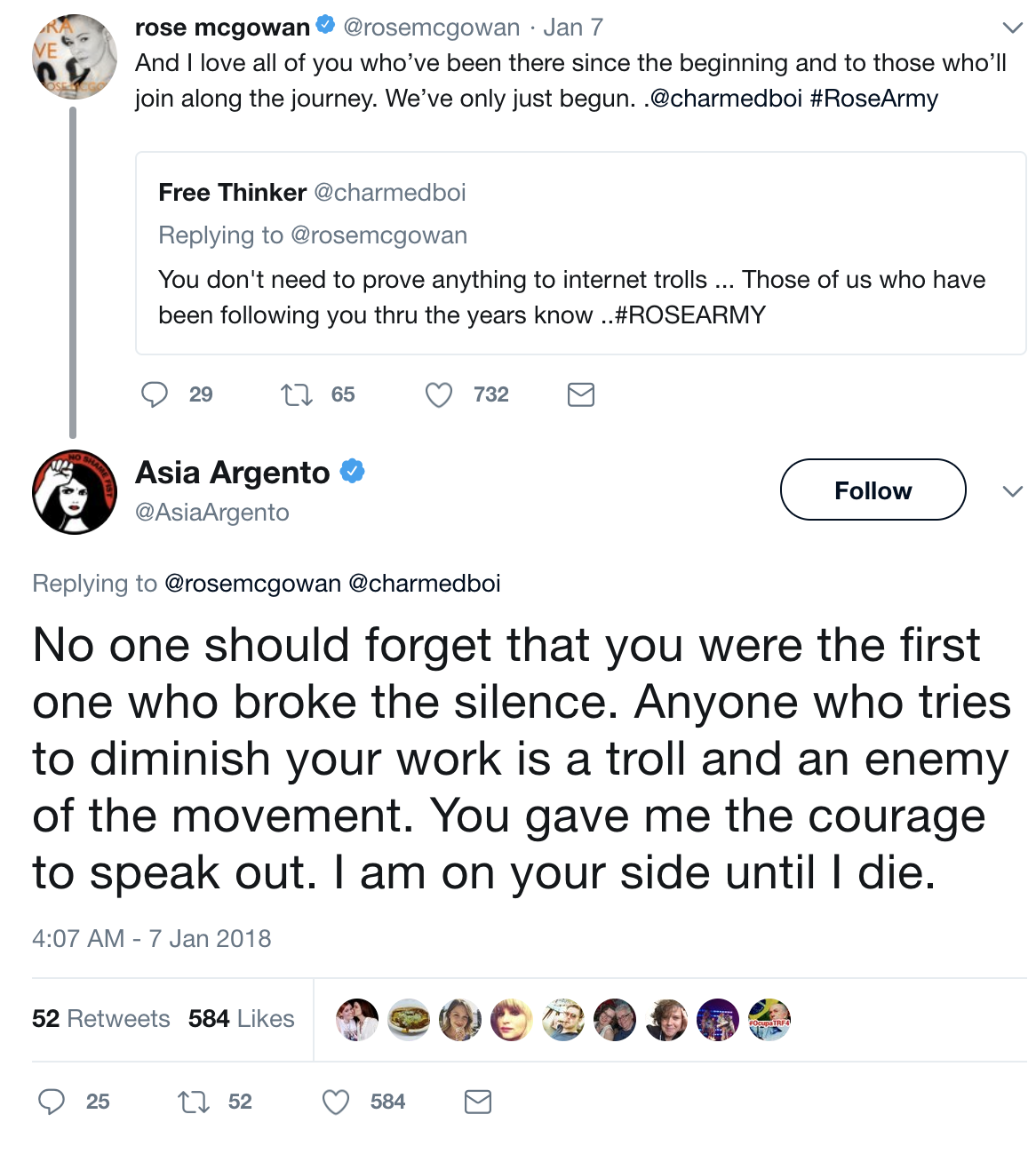Open the #RoseArmy hashtag in rose's tweet
This screenshot has width=1036, height=1162.
tap(873, 99)
